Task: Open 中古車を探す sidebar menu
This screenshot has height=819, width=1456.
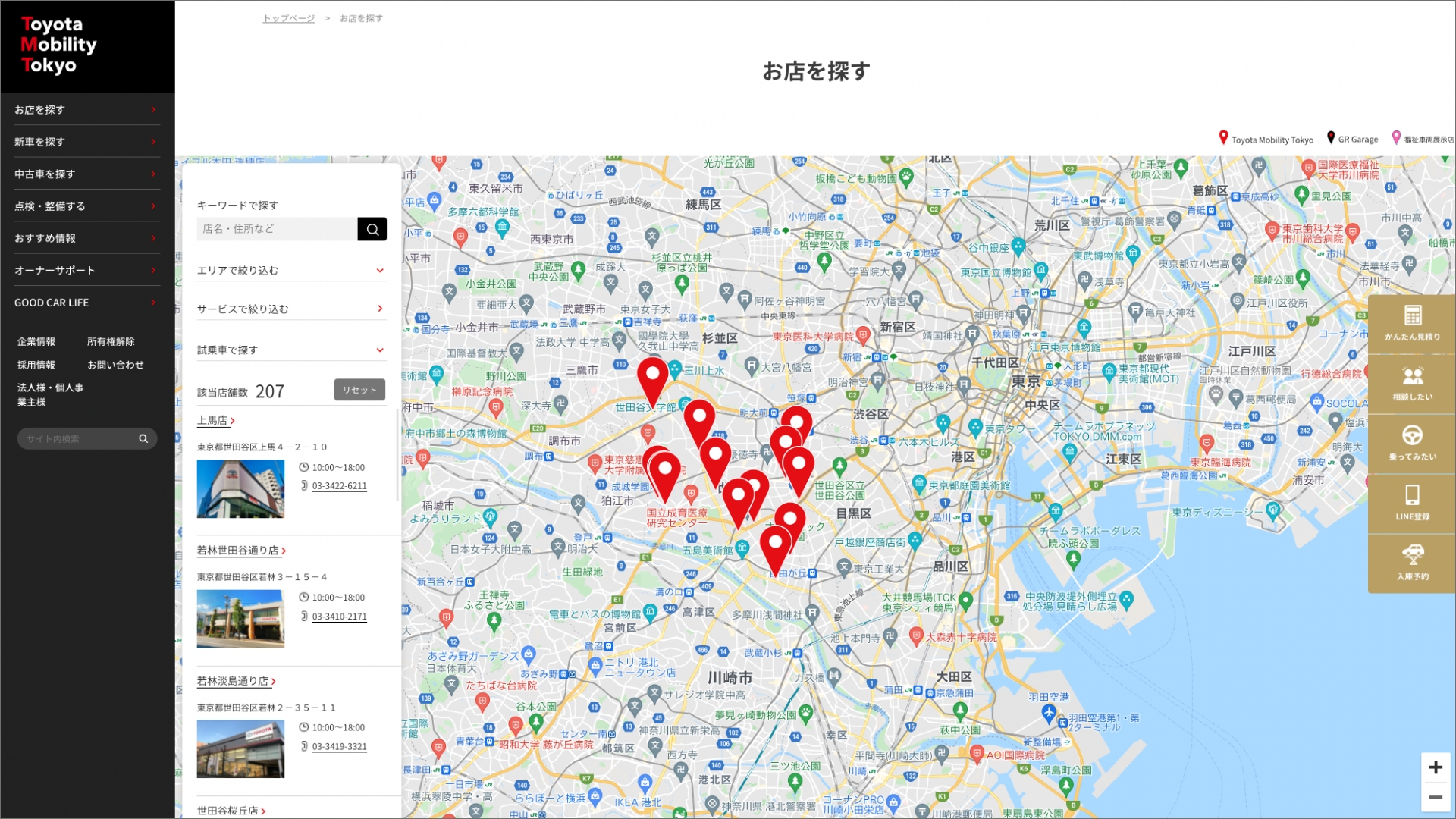Action: (x=87, y=174)
